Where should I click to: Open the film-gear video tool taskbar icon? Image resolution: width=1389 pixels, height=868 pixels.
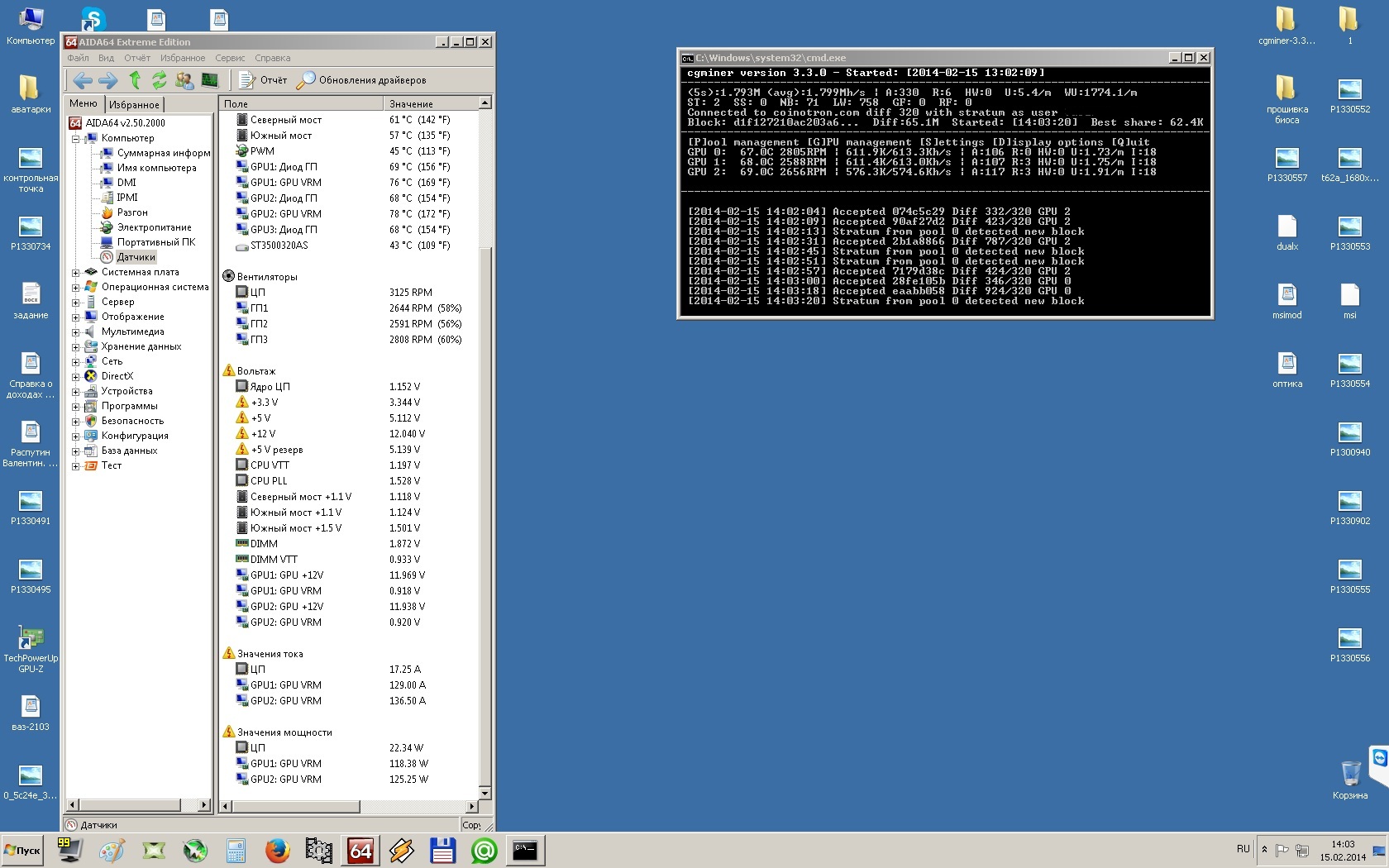[x=318, y=851]
